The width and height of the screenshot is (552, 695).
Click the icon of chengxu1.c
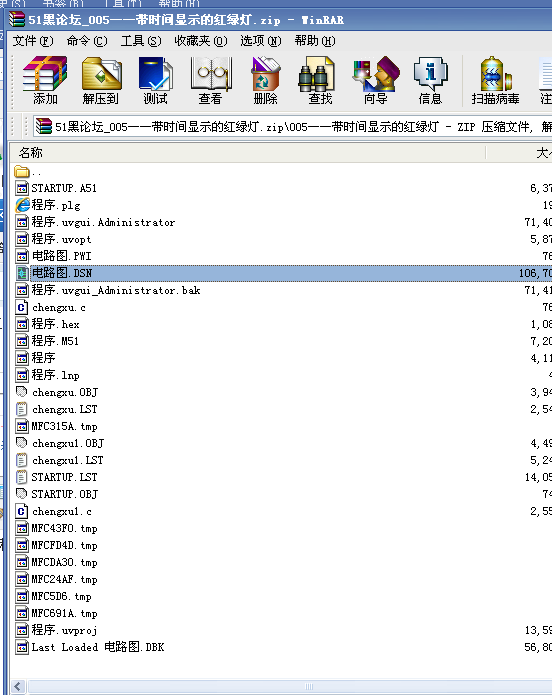coord(22,511)
